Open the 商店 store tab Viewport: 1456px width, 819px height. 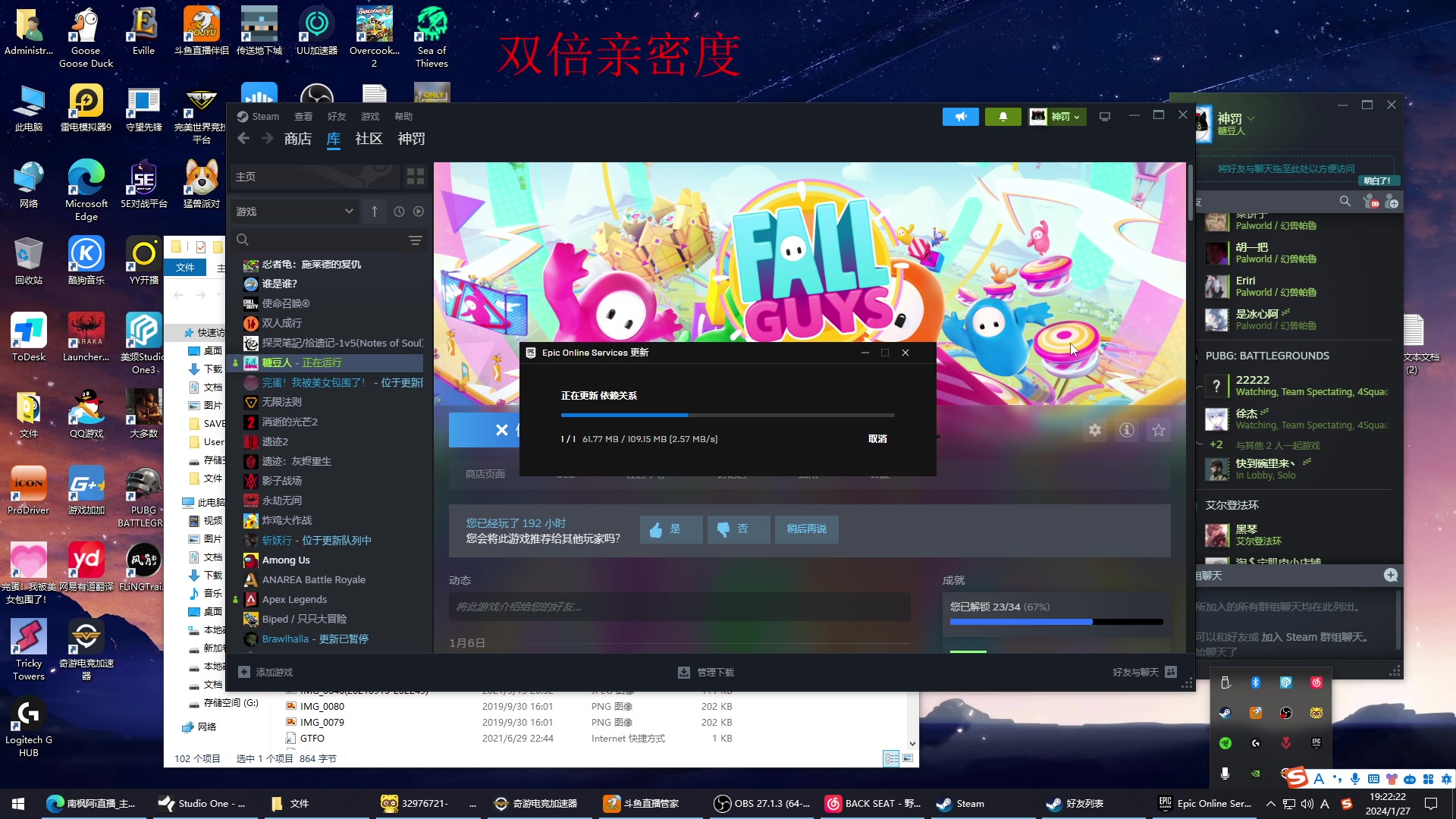(297, 139)
